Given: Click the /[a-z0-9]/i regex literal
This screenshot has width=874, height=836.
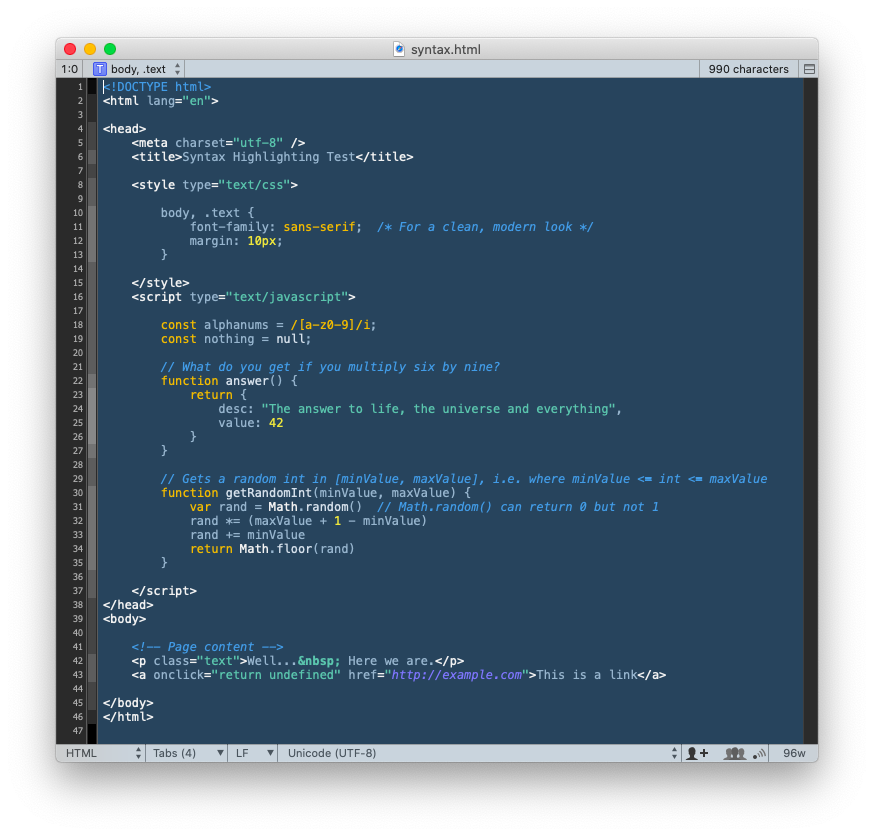Looking at the screenshot, I should click(x=330, y=325).
